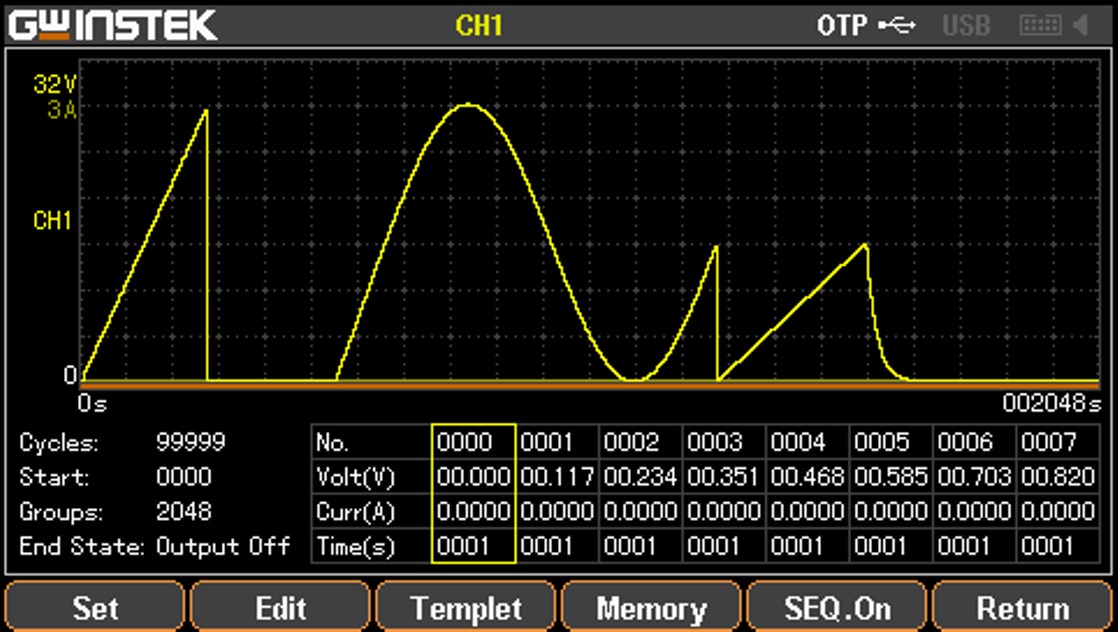Click the sine peak on the waveform graph

point(467,105)
